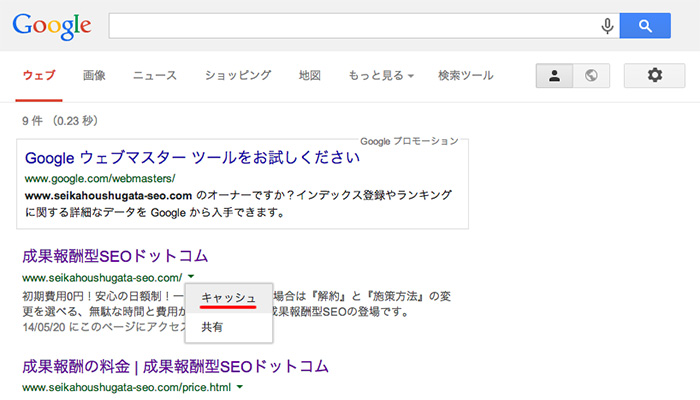The height and width of the screenshot is (400, 700).
Task: Click the green arrow next to seikahoushugata-seo.com/
Action: [x=191, y=276]
